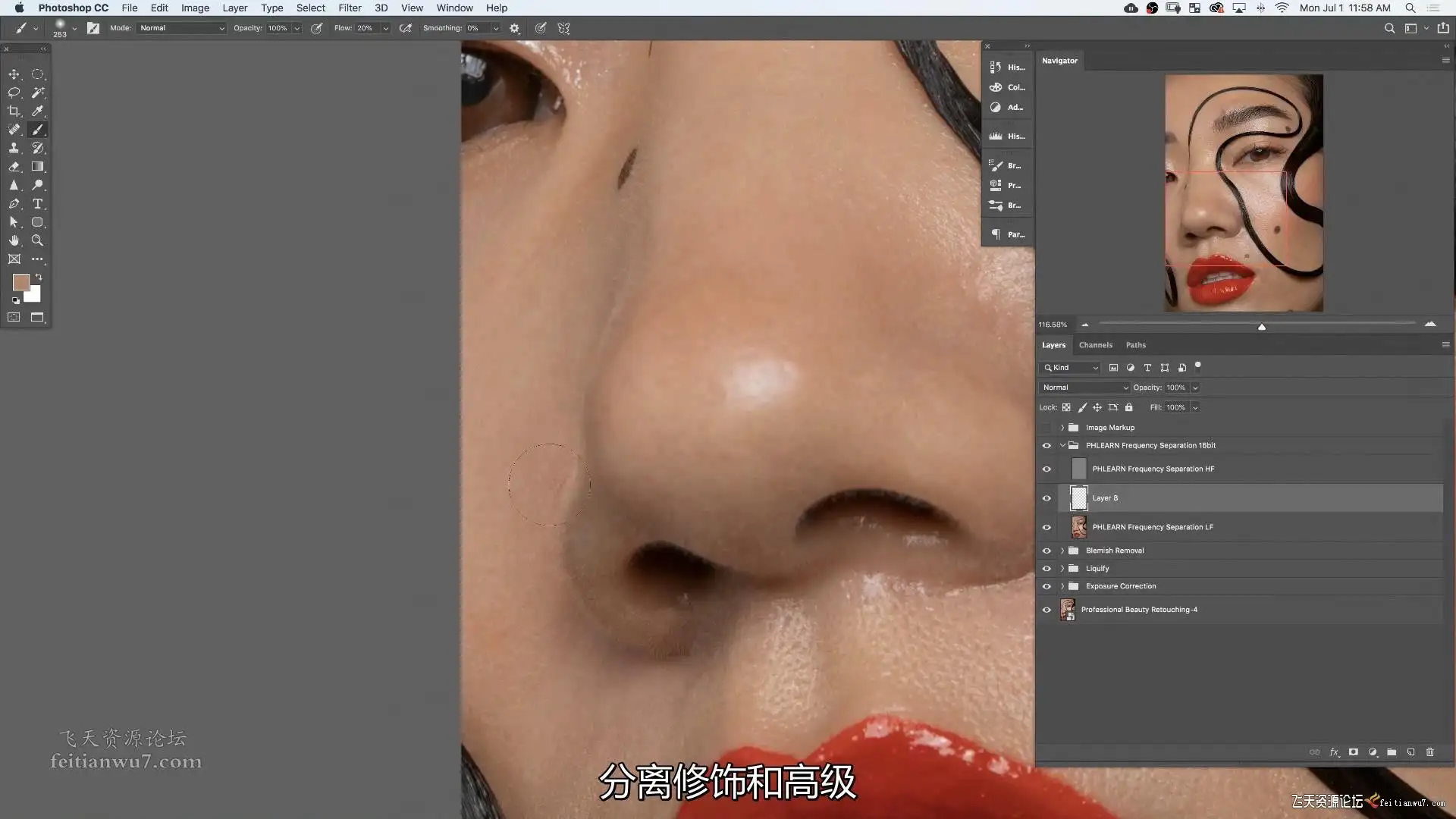
Task: Select the Professional Beauty Retouching-4 layer
Action: coord(1139,610)
